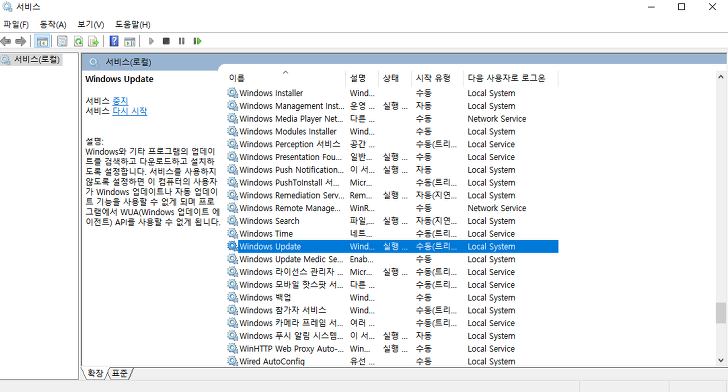Select the highlighted Windows Update service
The image size is (728, 392).
(x=393, y=246)
